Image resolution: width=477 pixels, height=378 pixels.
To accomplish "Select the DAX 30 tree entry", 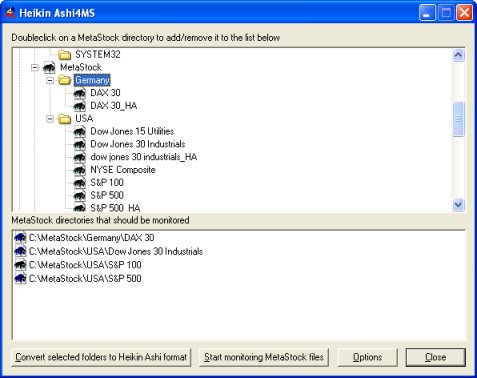I will point(105,93).
